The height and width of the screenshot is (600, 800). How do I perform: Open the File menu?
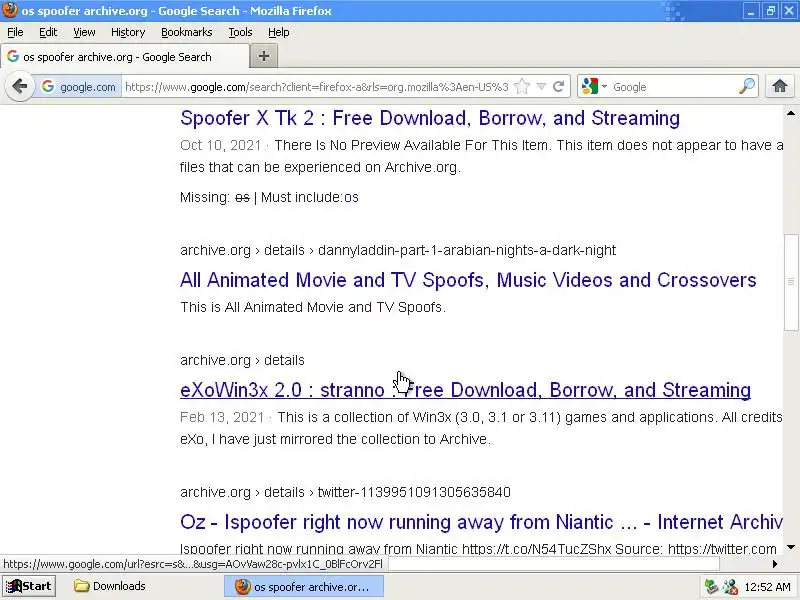[x=15, y=32]
